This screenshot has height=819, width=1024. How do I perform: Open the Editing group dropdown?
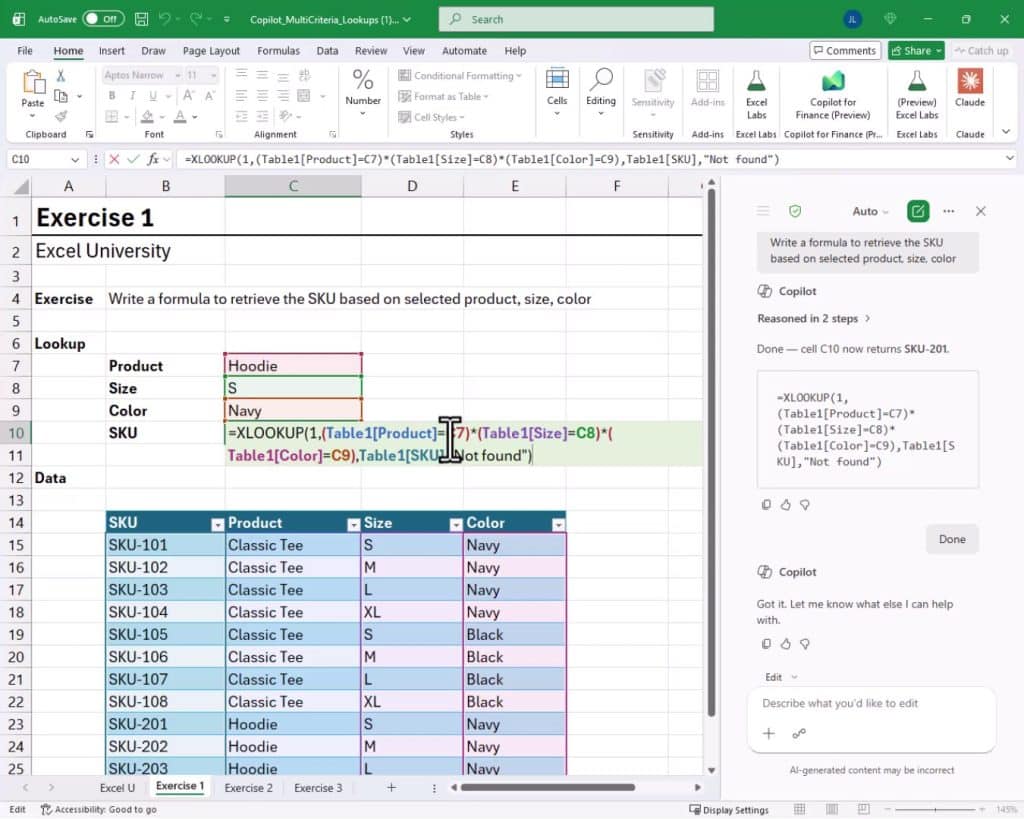coord(600,92)
